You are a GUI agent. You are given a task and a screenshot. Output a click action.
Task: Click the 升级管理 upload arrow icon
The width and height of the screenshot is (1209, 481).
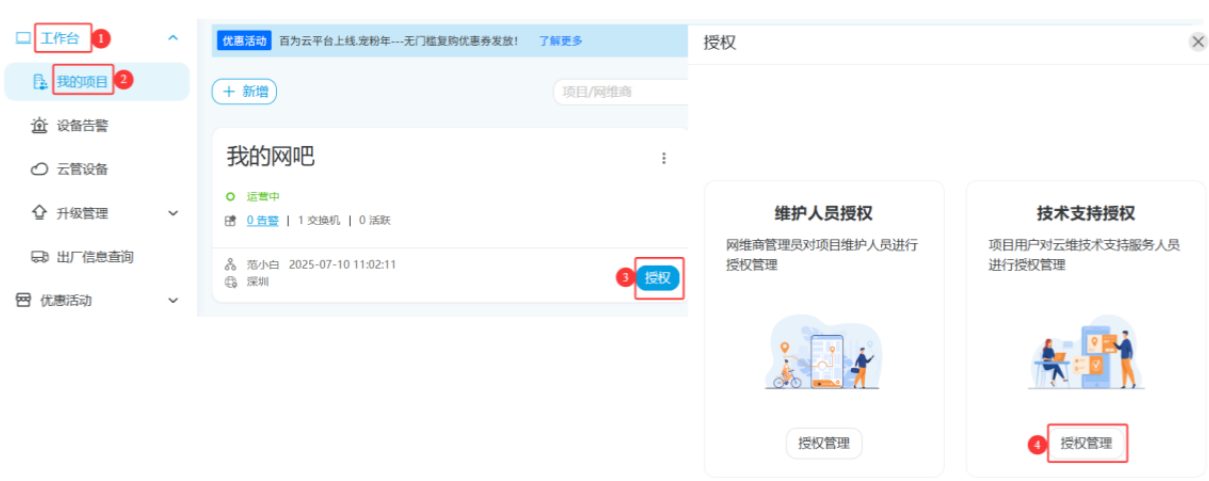coord(39,213)
